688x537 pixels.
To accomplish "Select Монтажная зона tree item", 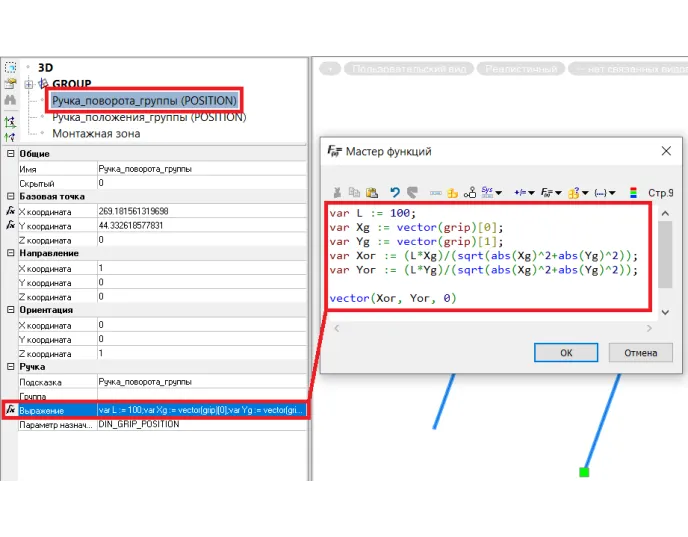I will point(96,133).
